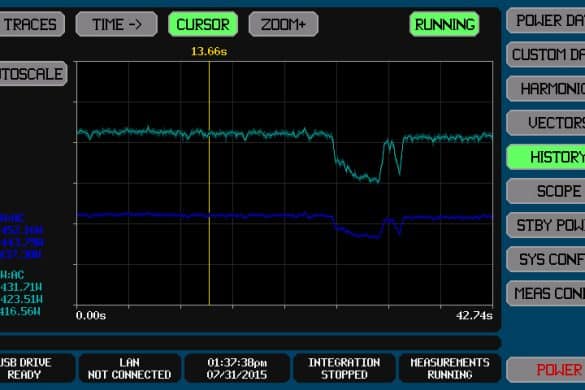Image resolution: width=585 pixels, height=390 pixels.
Task: Click the MEASUREMENTS RUNNING status box
Action: 450,368
